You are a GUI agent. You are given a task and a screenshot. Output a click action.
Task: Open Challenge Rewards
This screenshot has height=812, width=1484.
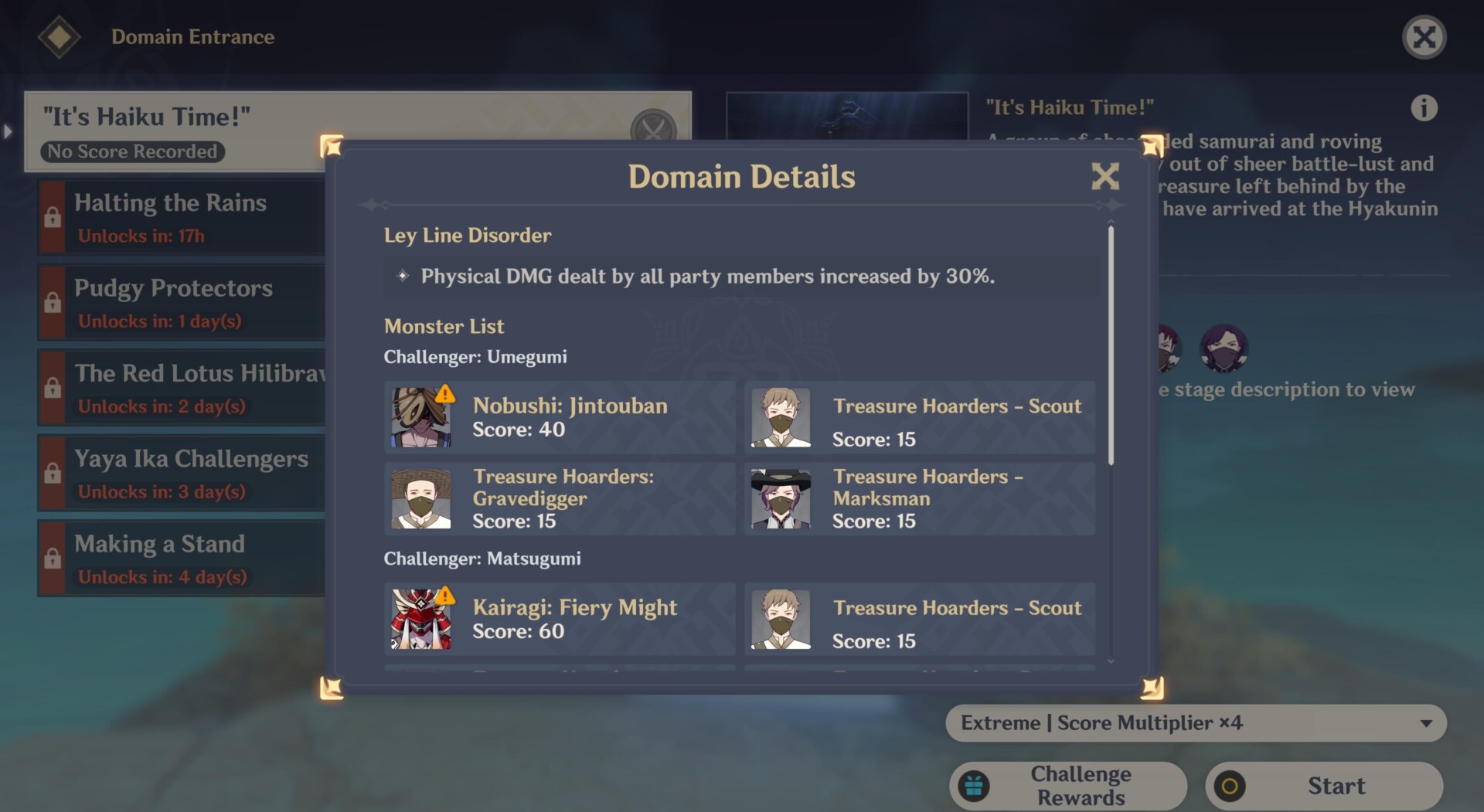[x=1068, y=786]
